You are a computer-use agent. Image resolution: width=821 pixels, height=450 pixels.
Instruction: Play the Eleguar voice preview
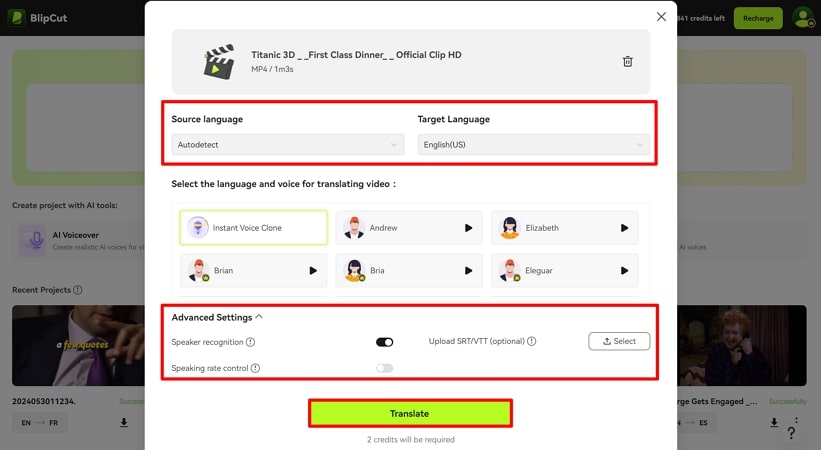pos(624,271)
